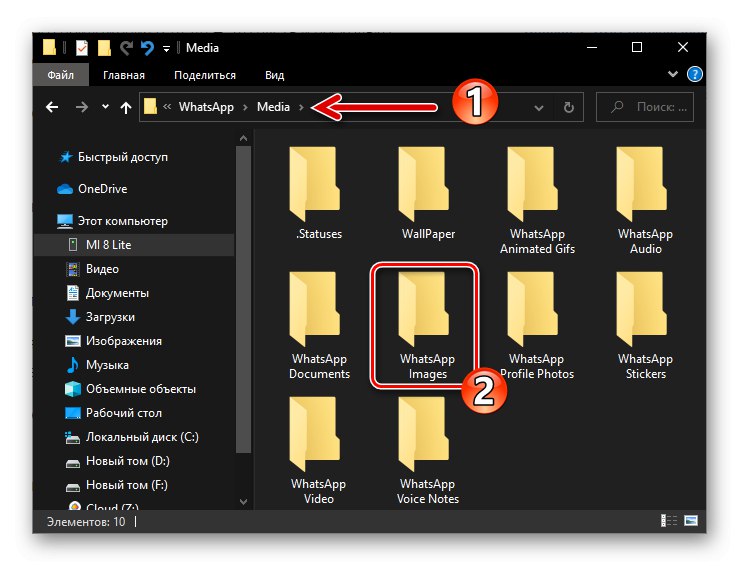Open Рабочий стол in navigation pane
Image resolution: width=739 pixels, height=566 pixels.
point(113,413)
